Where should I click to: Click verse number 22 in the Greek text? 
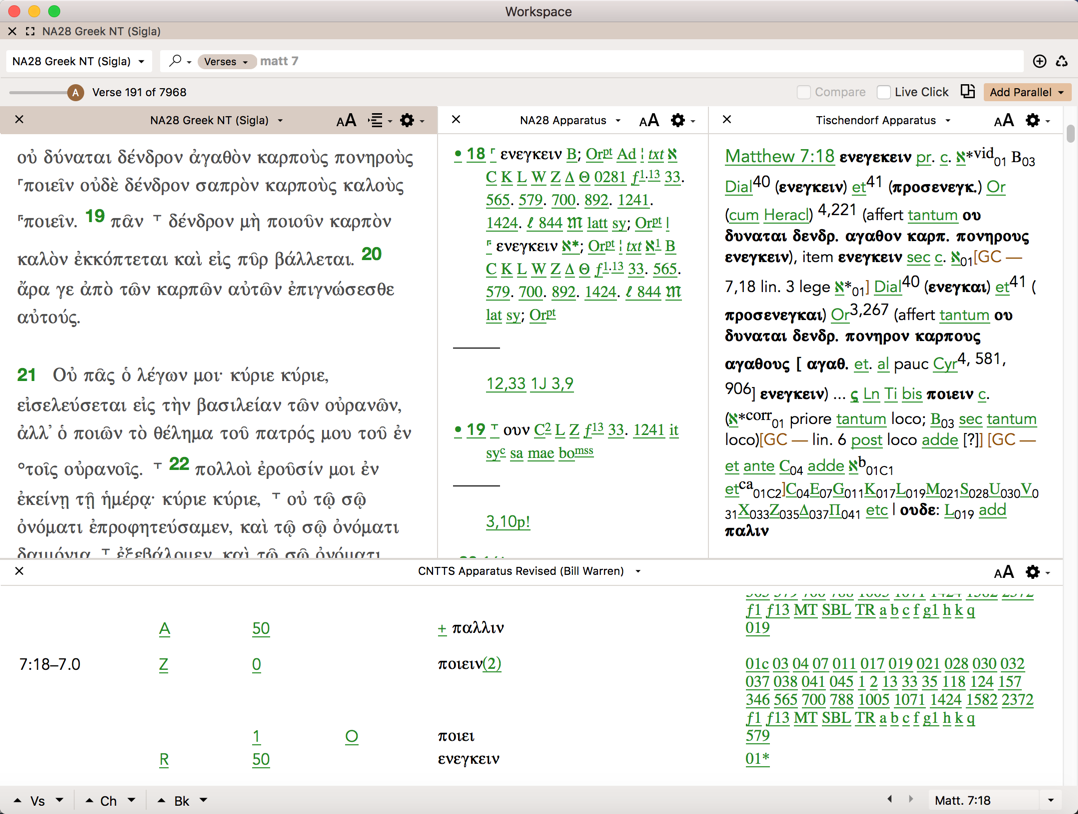[x=179, y=464]
